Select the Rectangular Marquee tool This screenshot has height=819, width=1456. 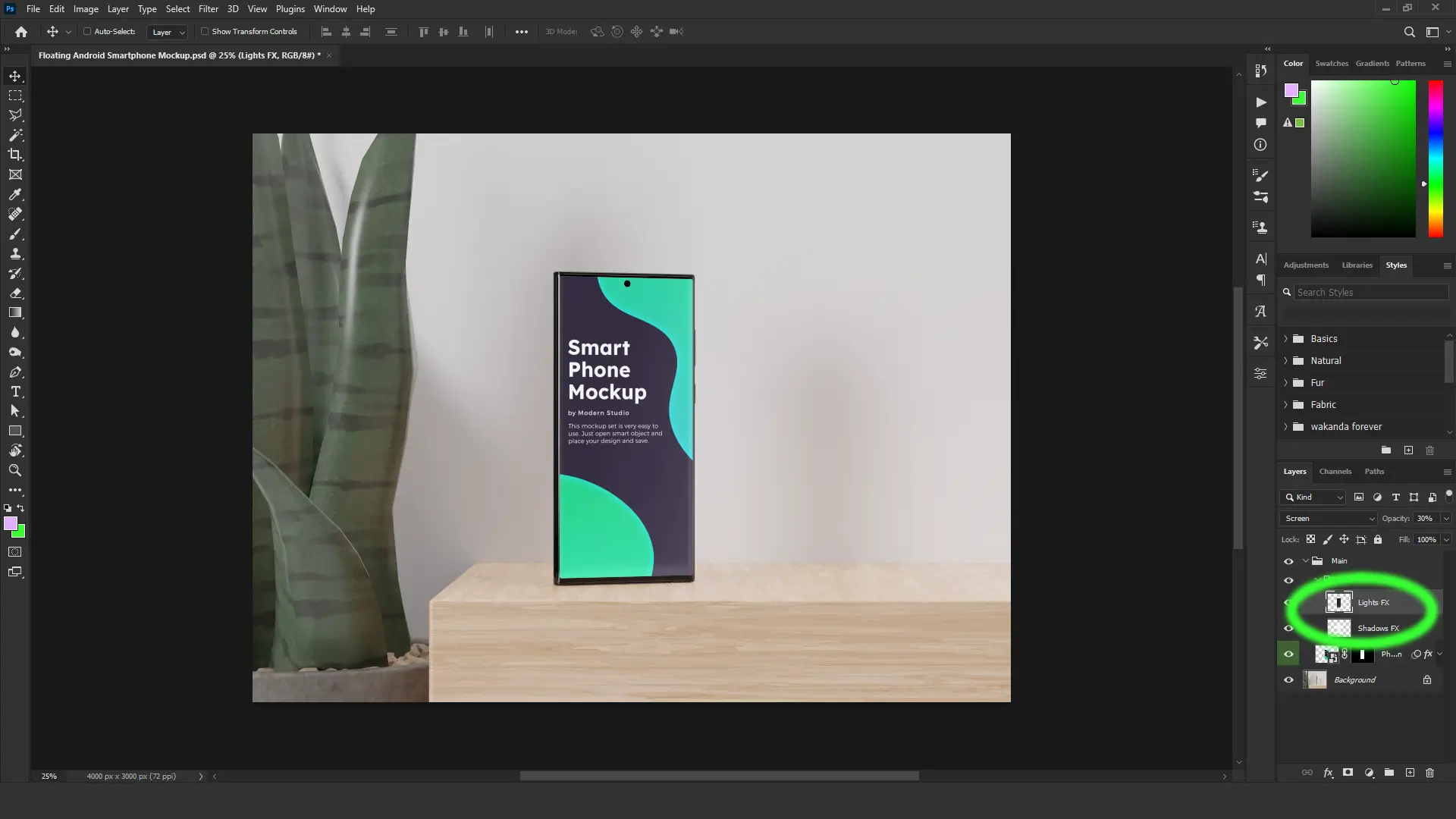[x=15, y=96]
